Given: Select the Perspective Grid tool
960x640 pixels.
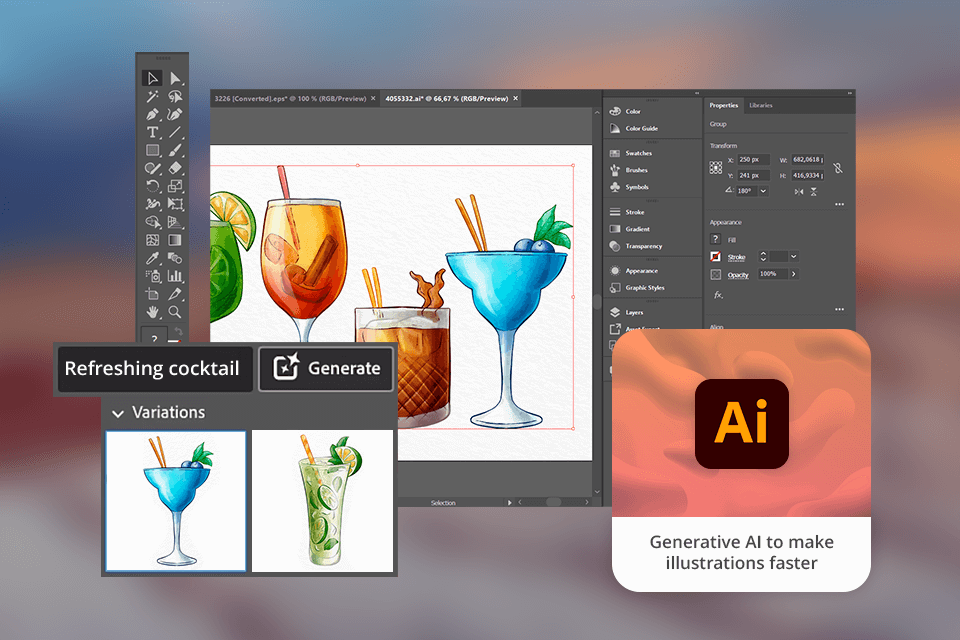Looking at the screenshot, I should (x=175, y=222).
